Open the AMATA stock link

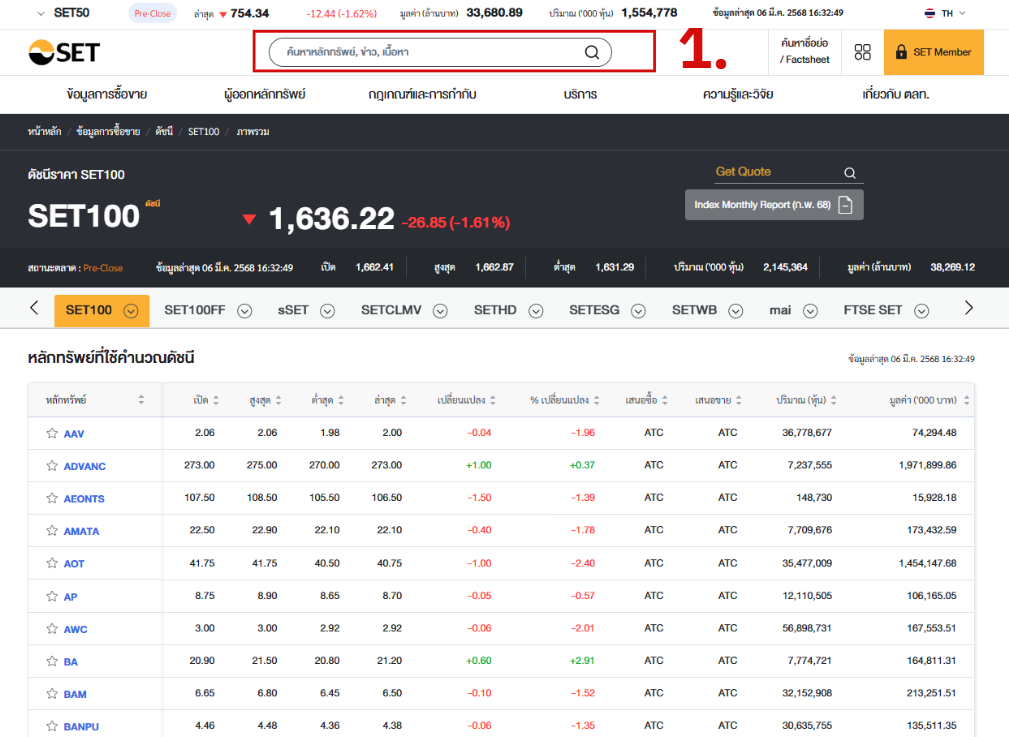pyautogui.click(x=81, y=532)
